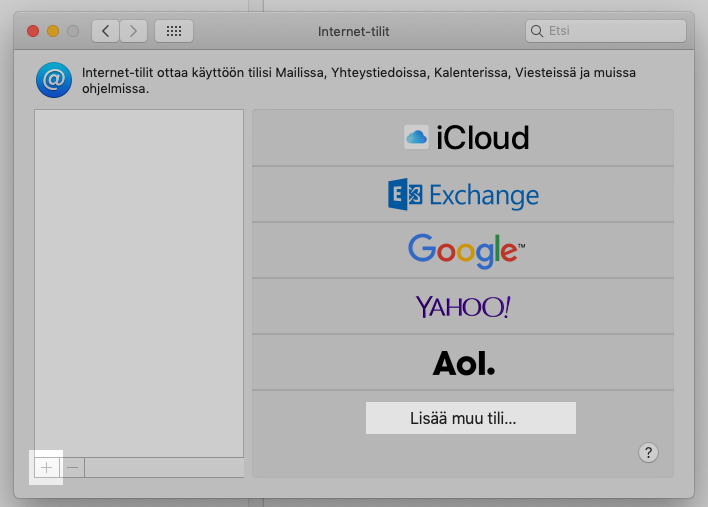708x507 pixels.
Task: Open Lisää muu tili… option
Action: click(470, 418)
